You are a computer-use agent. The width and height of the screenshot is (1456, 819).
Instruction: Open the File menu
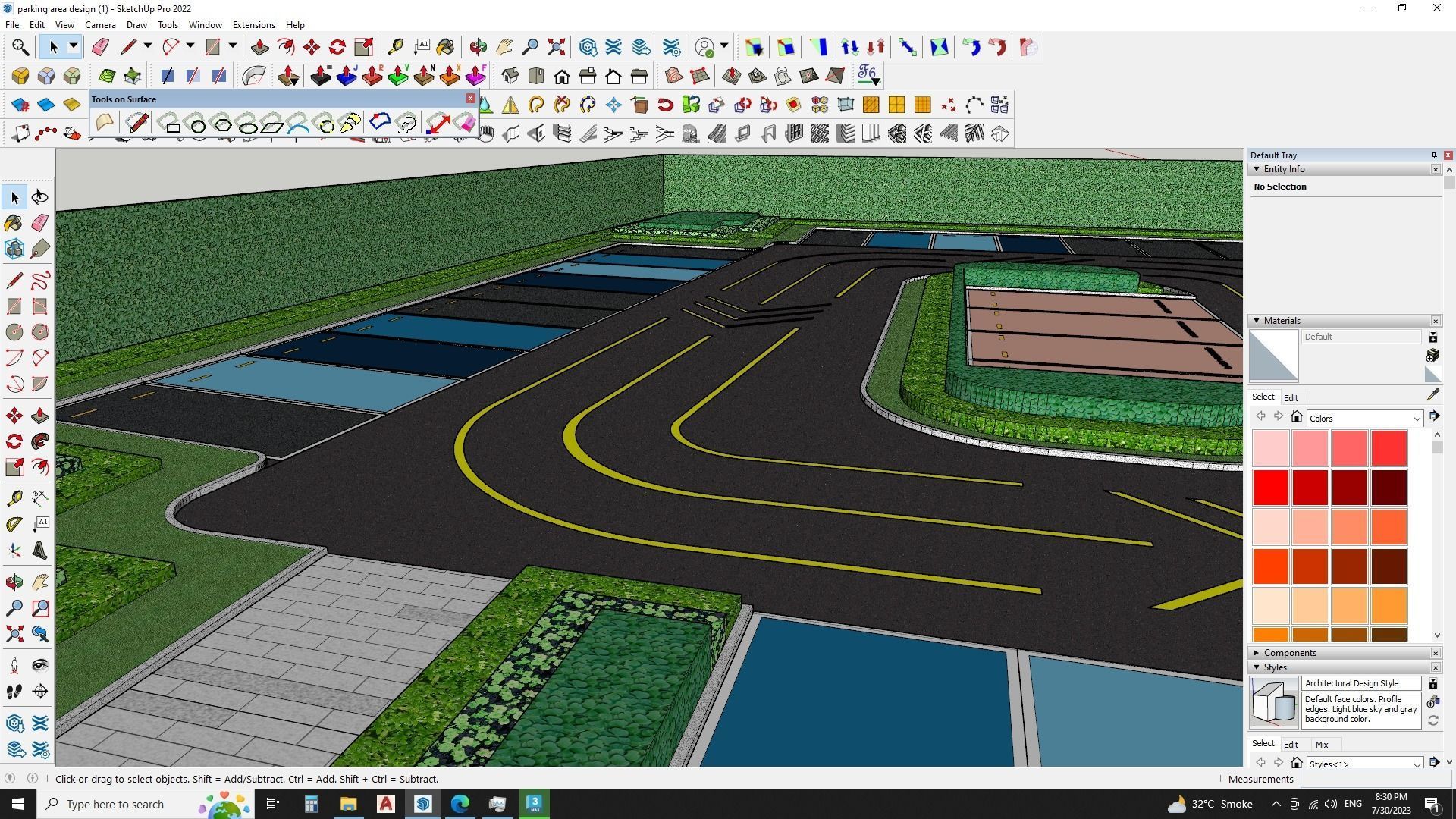(x=12, y=25)
